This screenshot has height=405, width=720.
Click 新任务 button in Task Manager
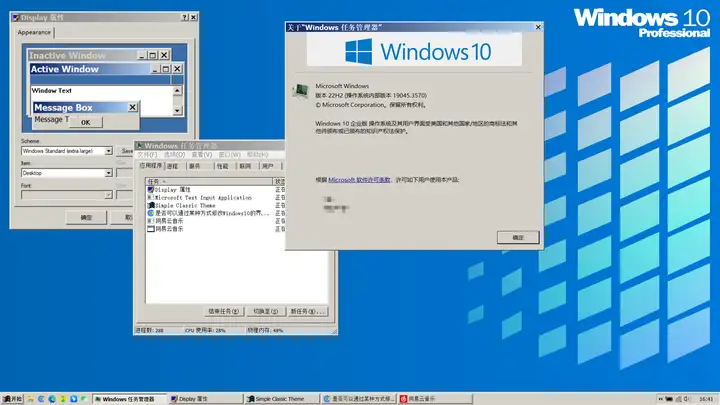pyautogui.click(x=308, y=311)
